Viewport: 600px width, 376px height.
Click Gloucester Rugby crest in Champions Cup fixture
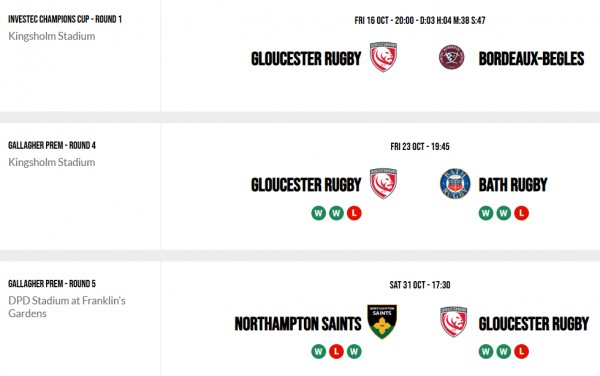pos(383,57)
